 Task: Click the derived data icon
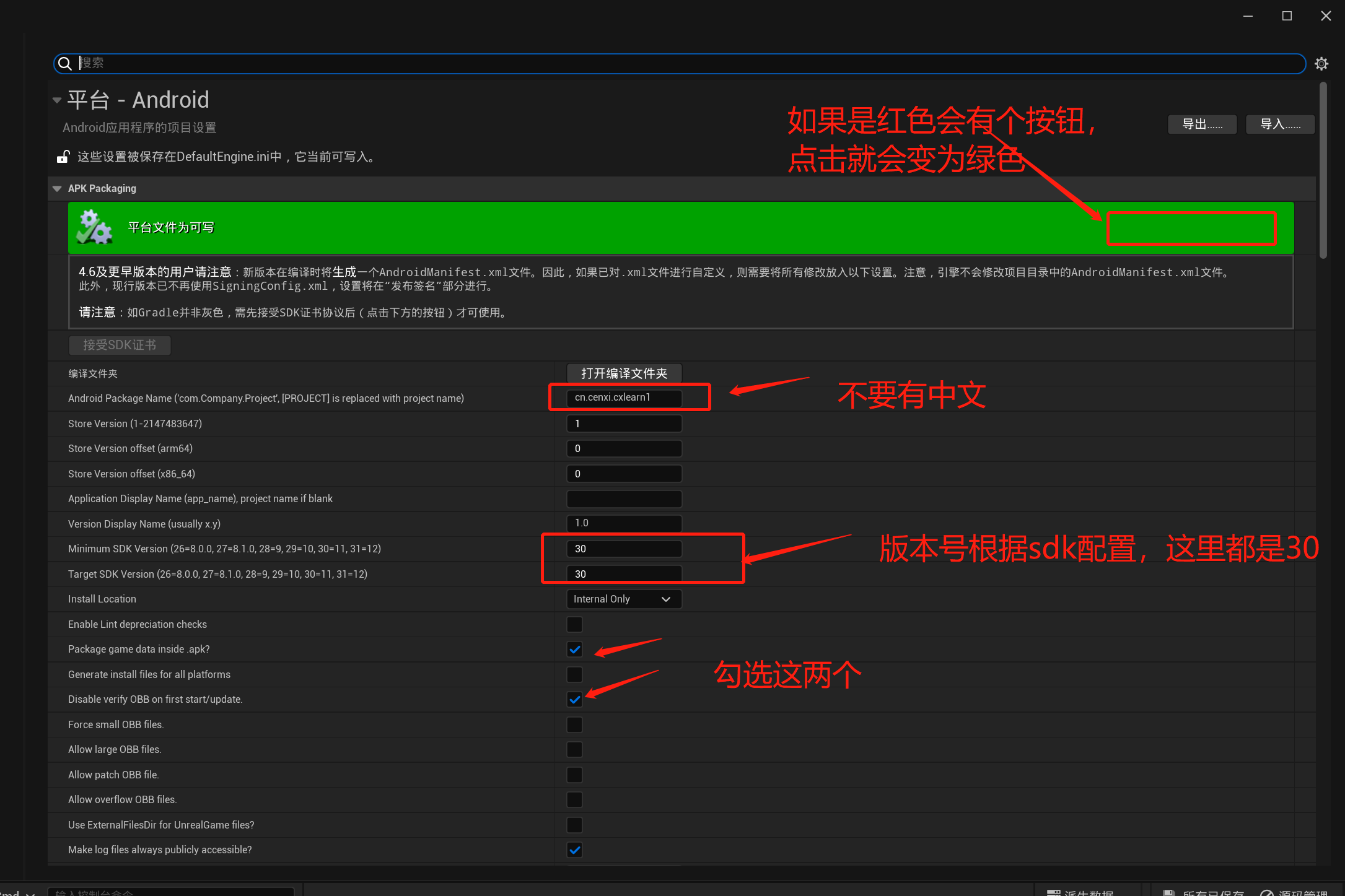click(x=1053, y=892)
